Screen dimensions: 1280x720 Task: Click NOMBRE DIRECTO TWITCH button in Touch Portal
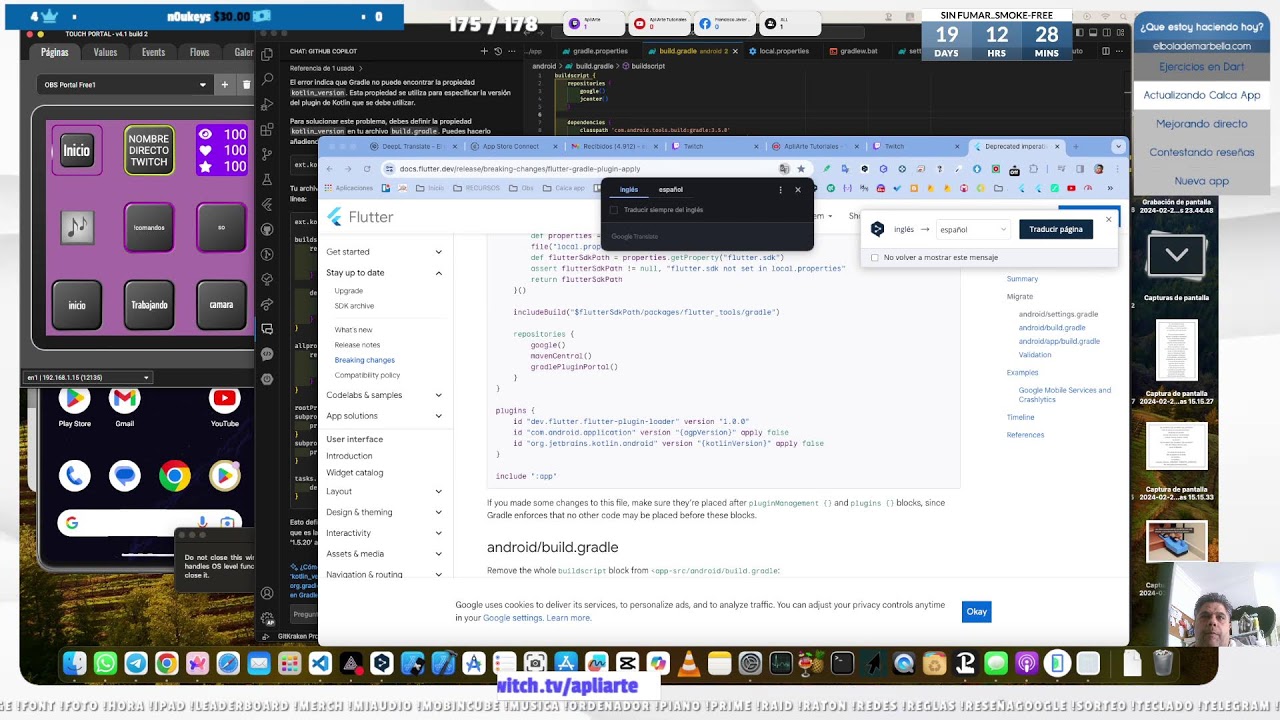point(149,150)
